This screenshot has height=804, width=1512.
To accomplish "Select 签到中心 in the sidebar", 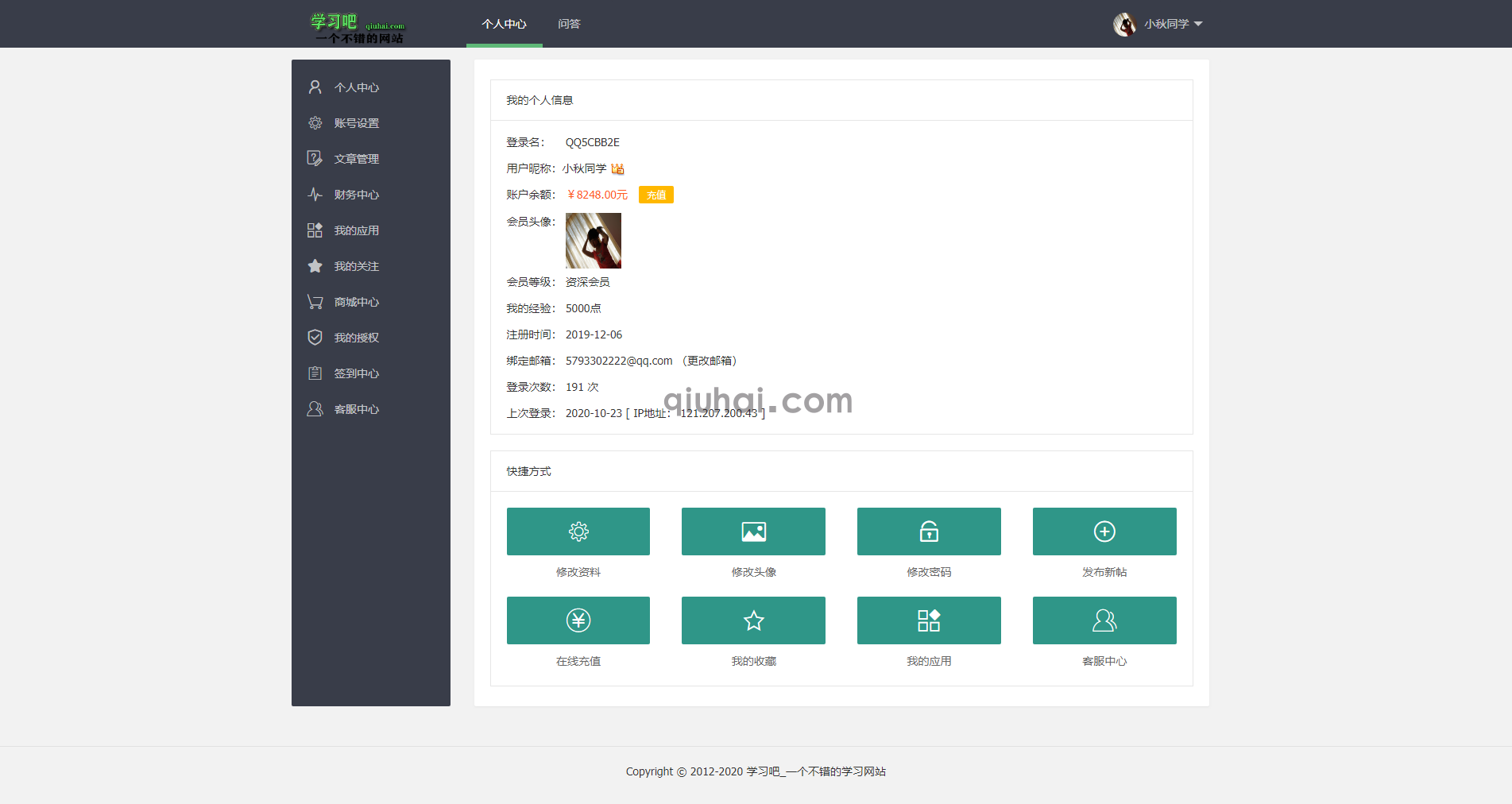I will coord(356,373).
